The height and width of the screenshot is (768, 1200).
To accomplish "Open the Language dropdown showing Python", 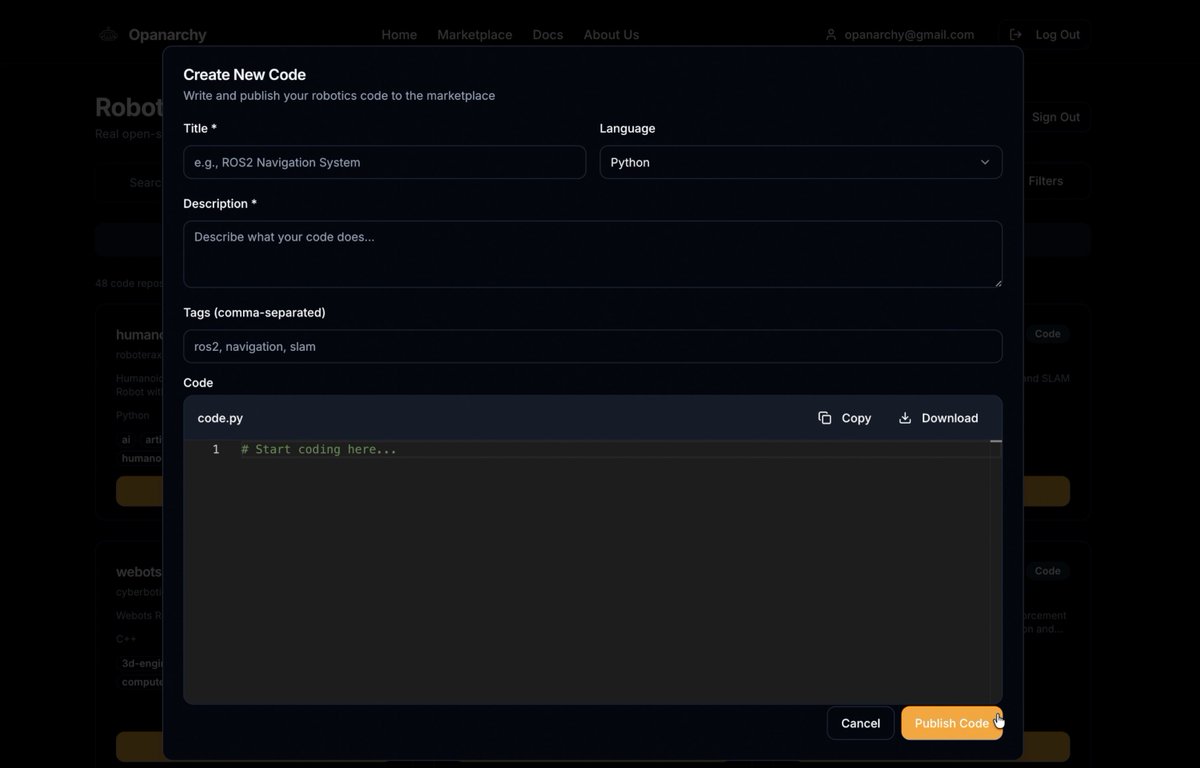I will [800, 161].
